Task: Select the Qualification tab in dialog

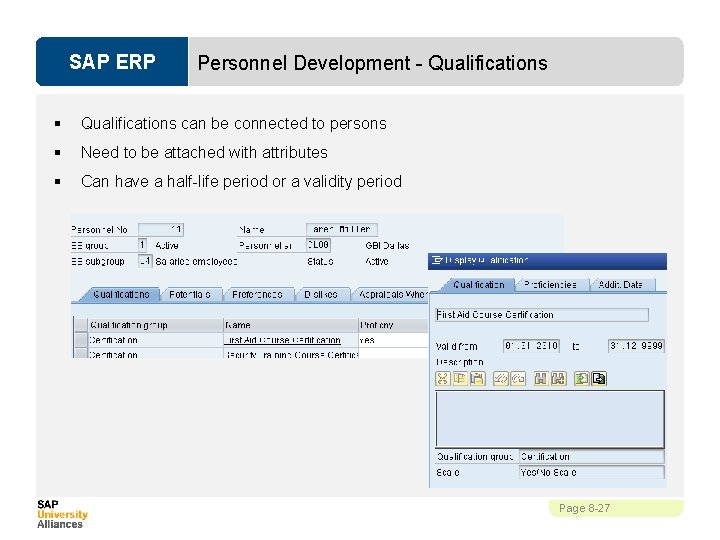Action: coord(478,285)
